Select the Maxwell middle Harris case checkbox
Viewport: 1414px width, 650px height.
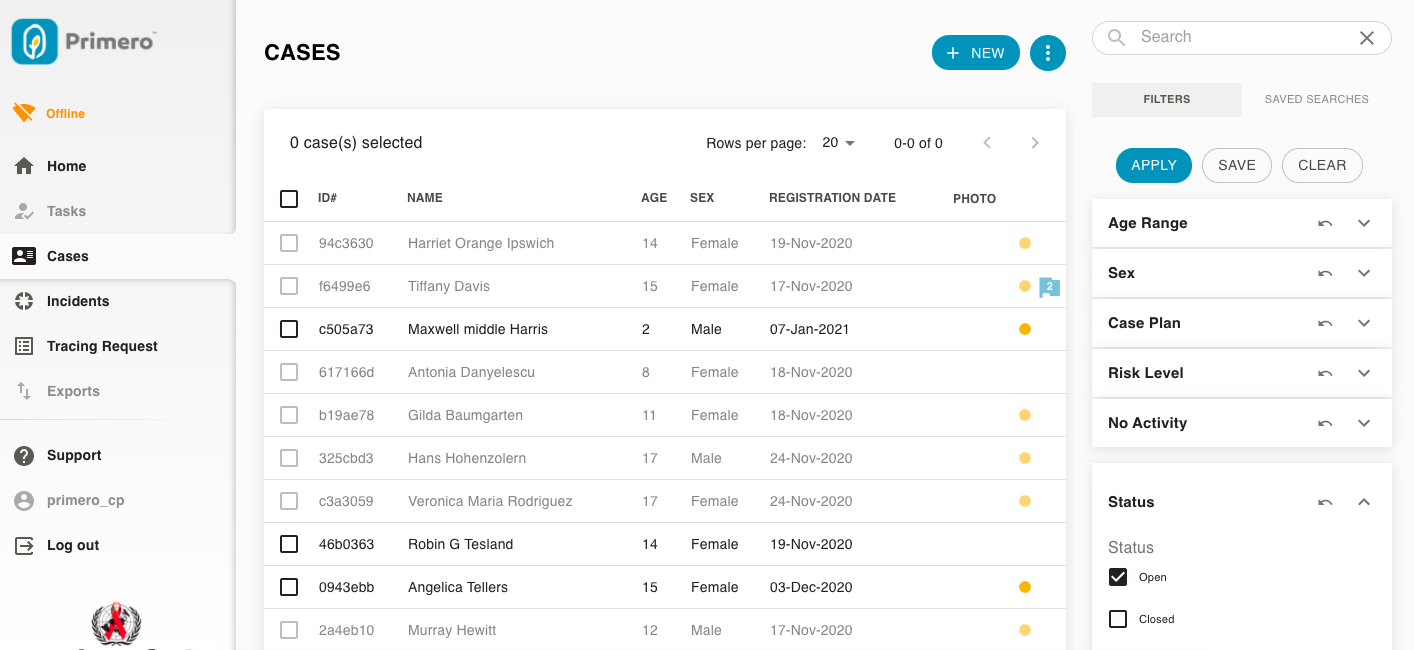(289, 329)
